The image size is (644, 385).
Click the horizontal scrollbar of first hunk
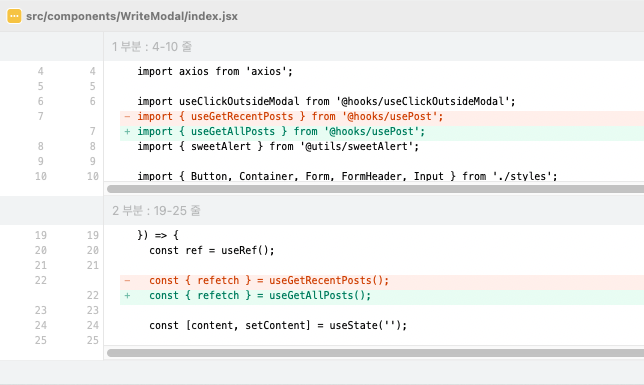click(x=375, y=189)
